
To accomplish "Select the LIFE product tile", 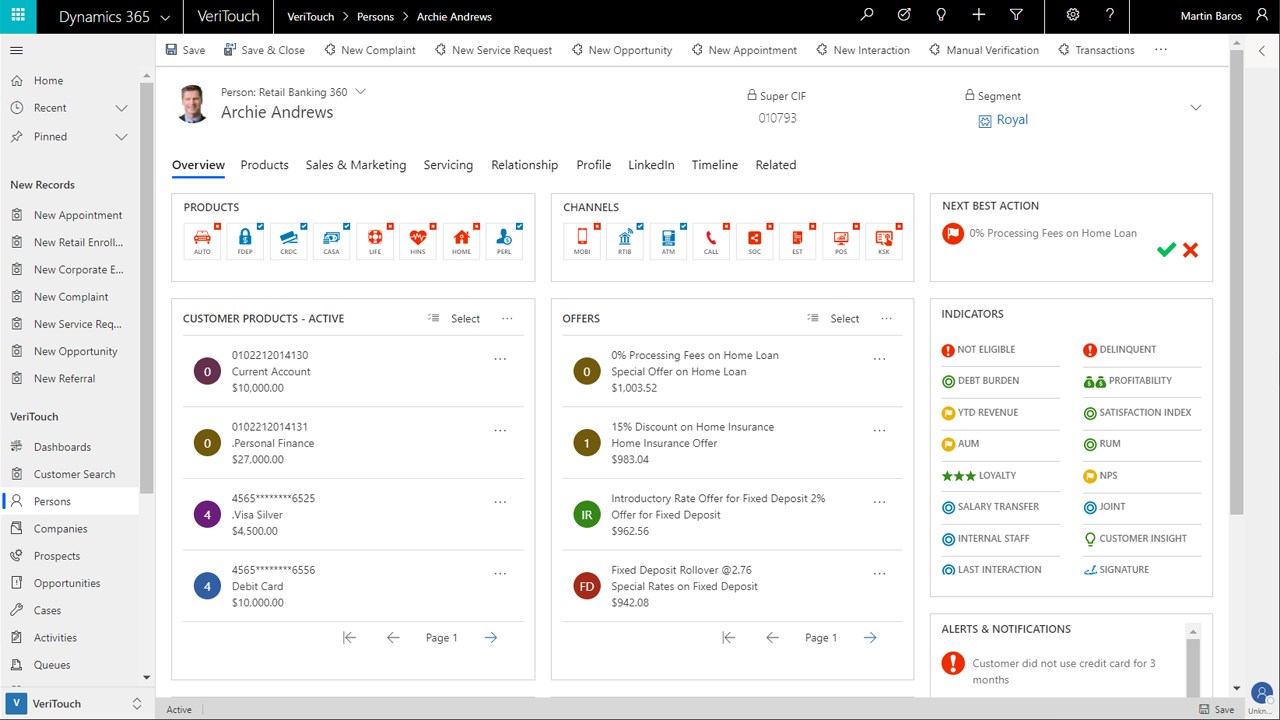I will click(375, 240).
